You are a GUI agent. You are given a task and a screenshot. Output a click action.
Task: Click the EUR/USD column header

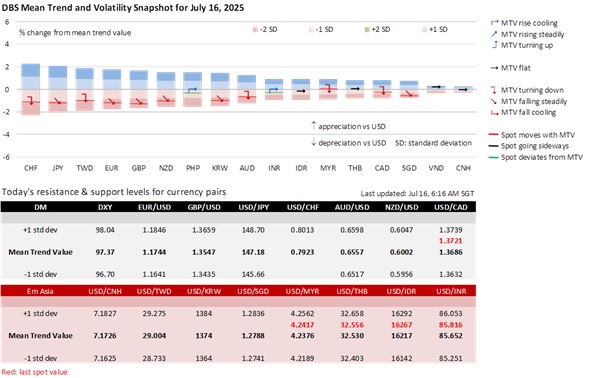click(154, 207)
